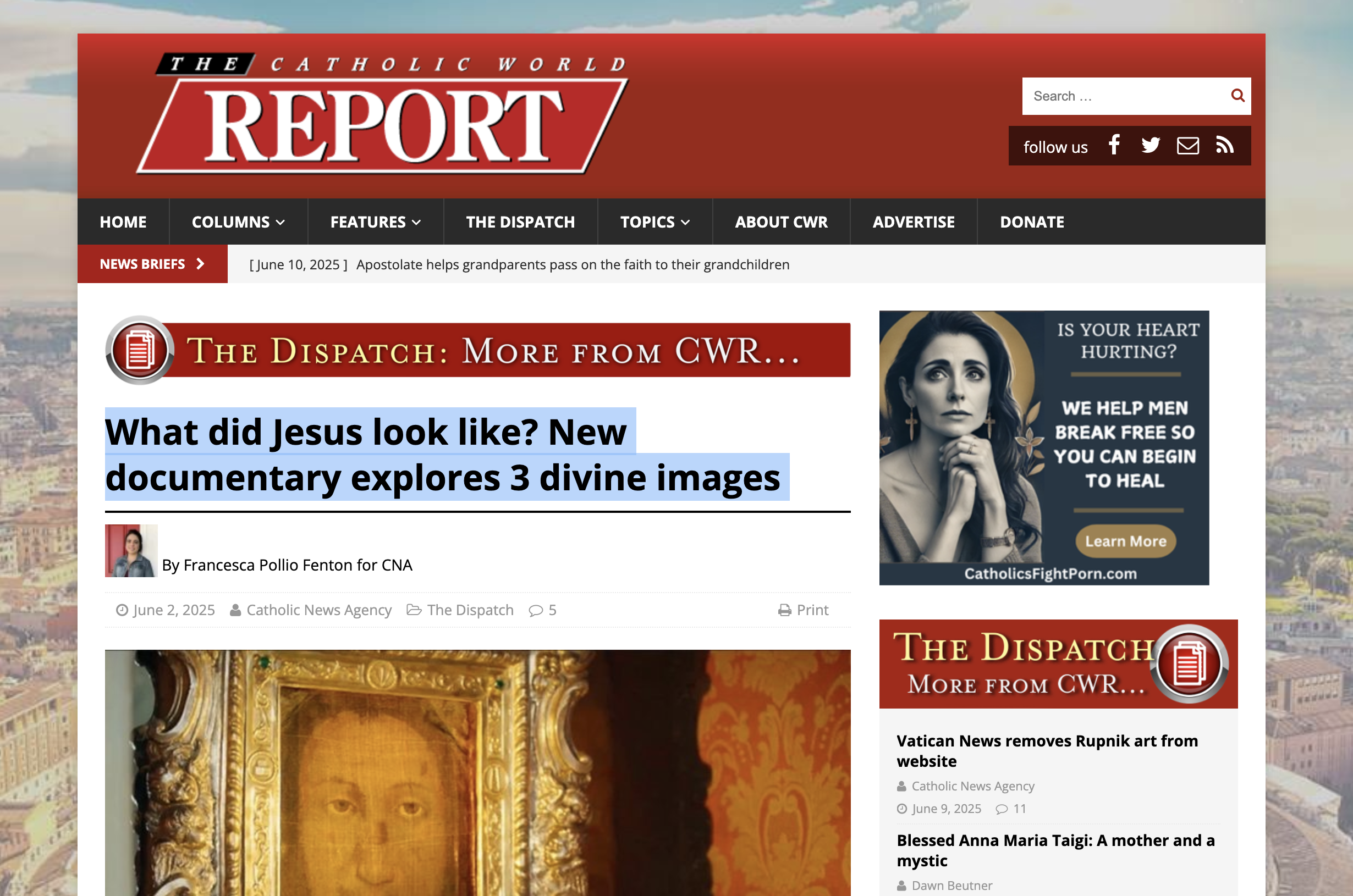
Task: Open the Twitter follow icon
Action: (1150, 146)
